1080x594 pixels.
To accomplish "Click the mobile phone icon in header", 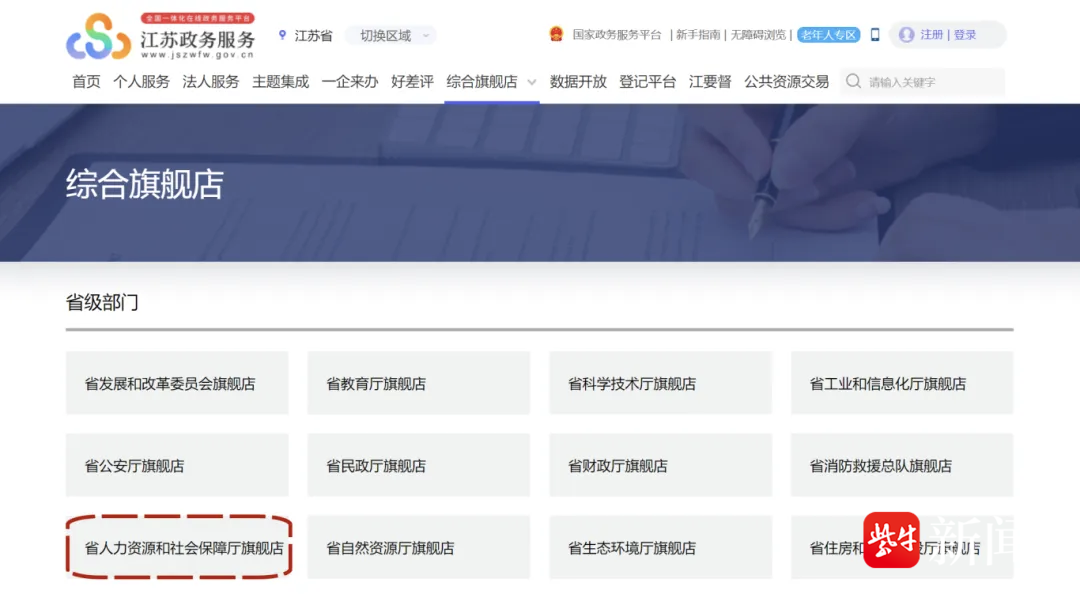I will click(x=875, y=35).
